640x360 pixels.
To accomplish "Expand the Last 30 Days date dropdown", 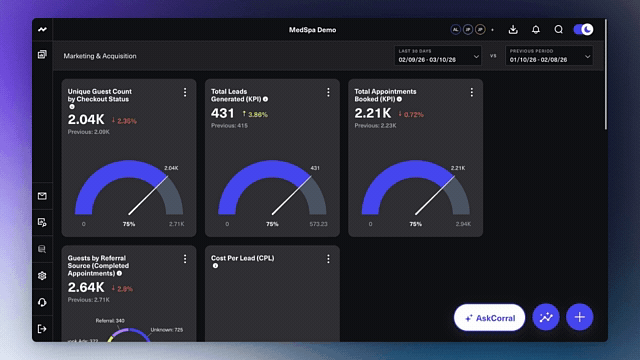I will [438, 56].
